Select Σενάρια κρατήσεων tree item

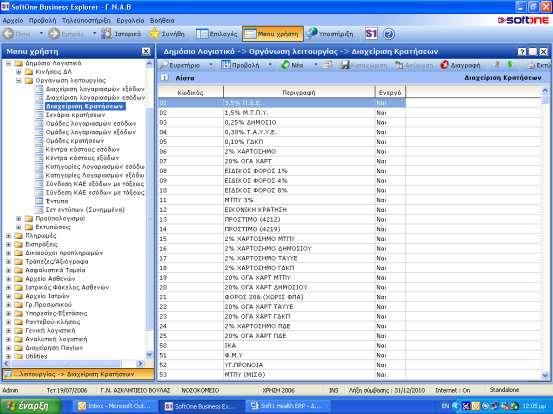tap(75, 115)
